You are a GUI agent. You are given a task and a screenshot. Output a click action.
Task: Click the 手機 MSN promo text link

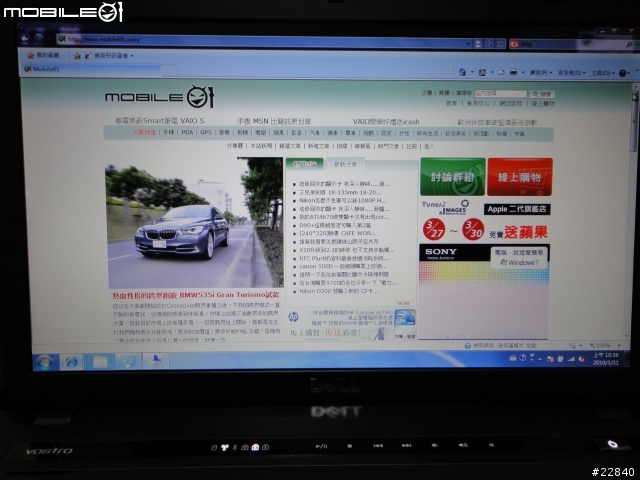tap(274, 121)
